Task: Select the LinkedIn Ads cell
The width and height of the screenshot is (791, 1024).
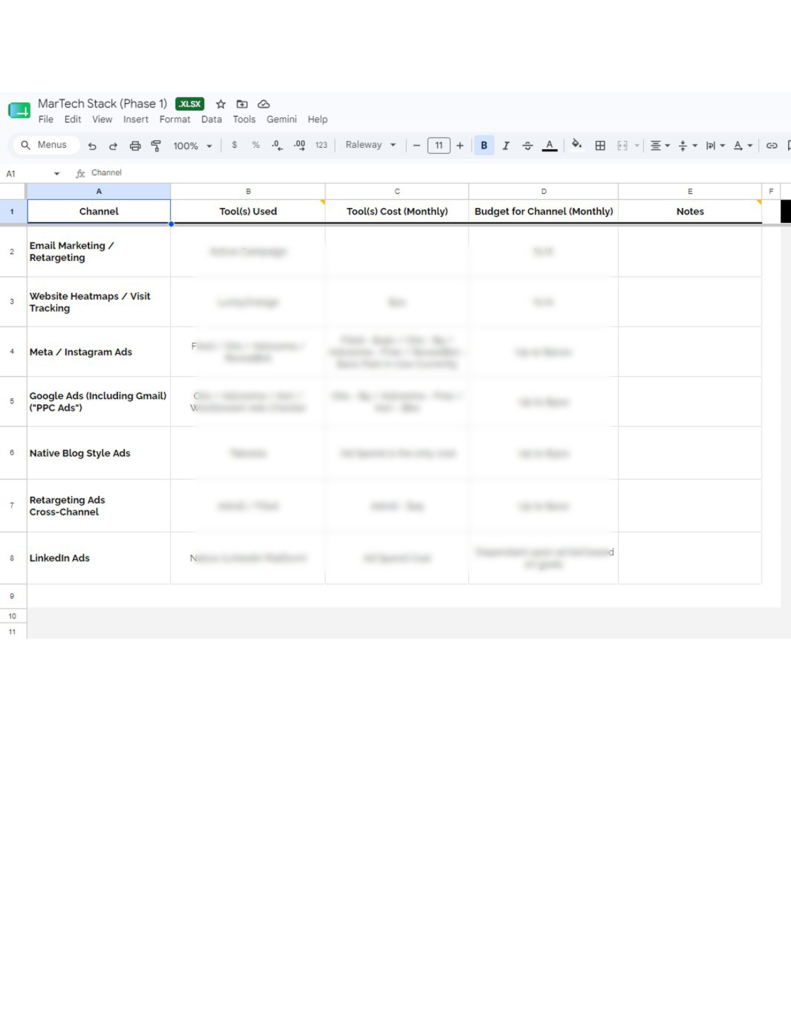Action: [99, 558]
